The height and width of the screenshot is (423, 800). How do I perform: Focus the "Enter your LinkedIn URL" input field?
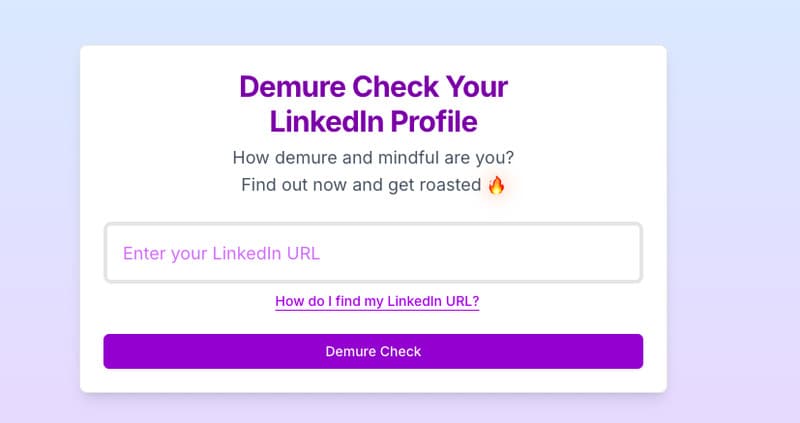(373, 253)
